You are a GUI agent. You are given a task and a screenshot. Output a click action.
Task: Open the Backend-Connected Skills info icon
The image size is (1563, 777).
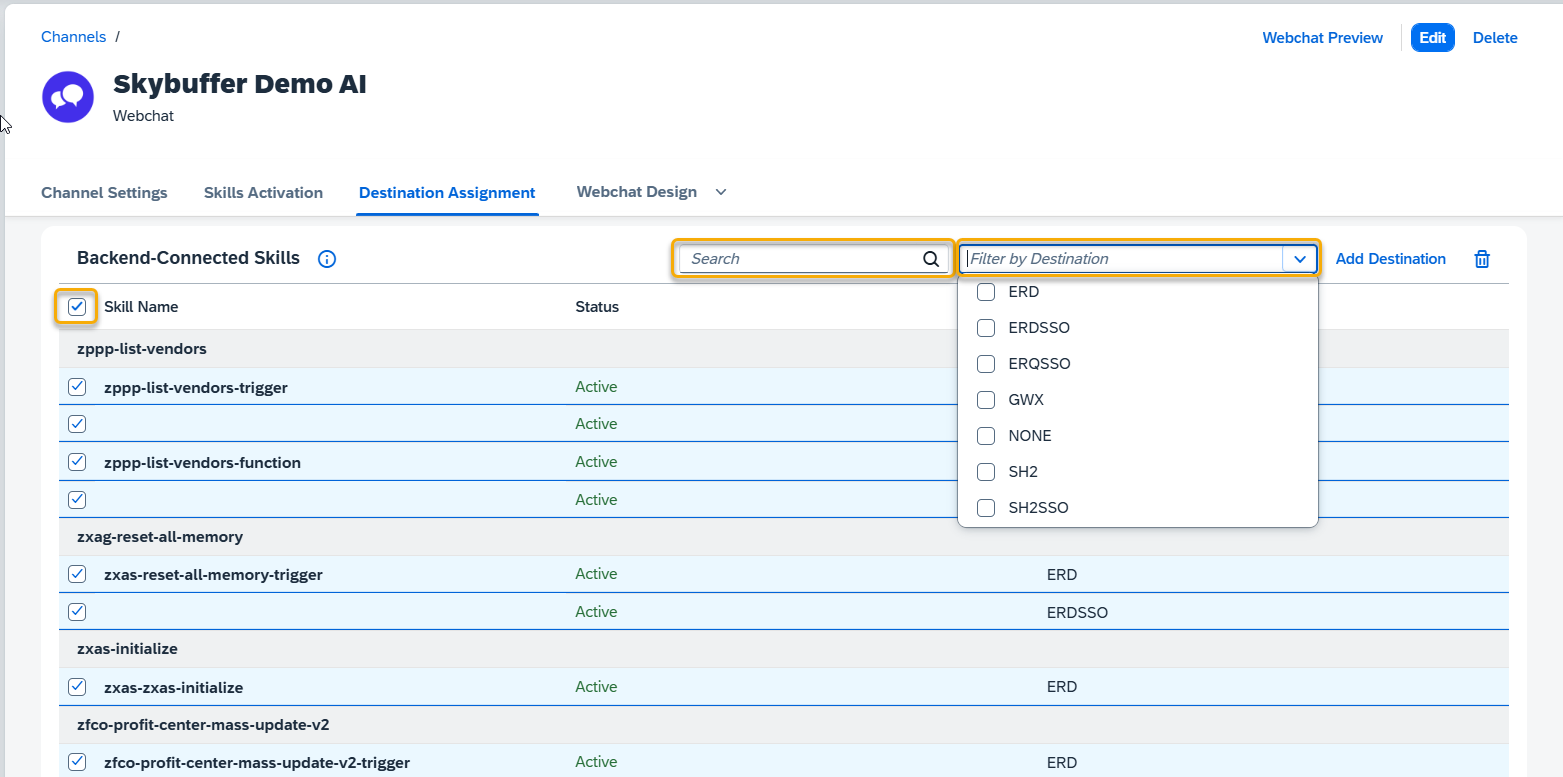pyautogui.click(x=326, y=259)
